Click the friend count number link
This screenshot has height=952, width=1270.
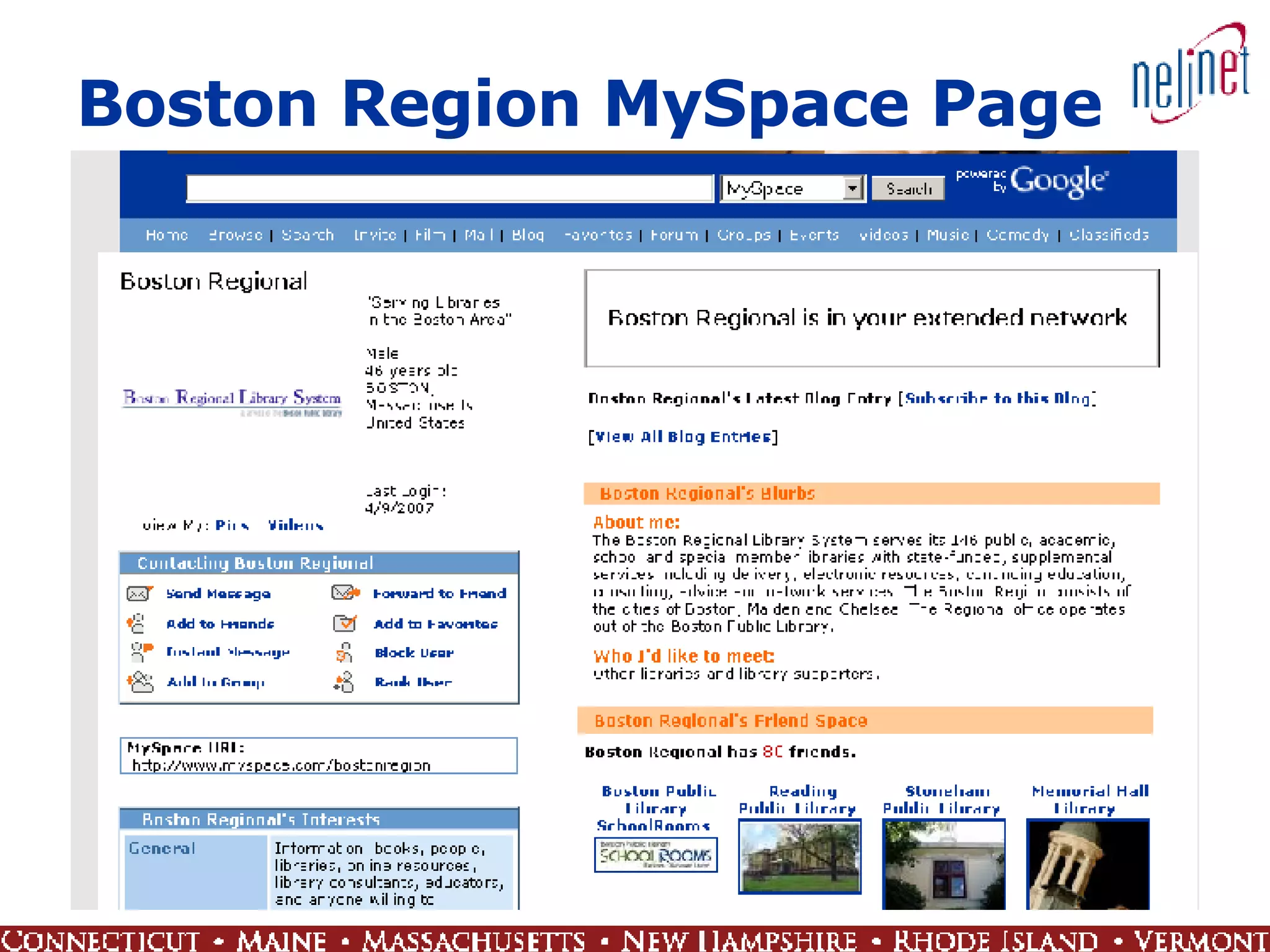(x=773, y=752)
